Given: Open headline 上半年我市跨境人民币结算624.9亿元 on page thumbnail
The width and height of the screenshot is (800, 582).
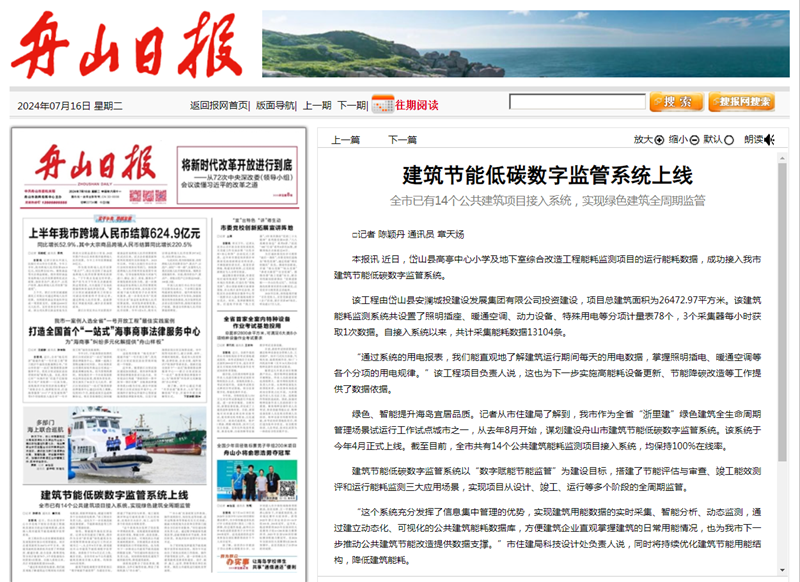Looking at the screenshot, I should tap(114, 233).
